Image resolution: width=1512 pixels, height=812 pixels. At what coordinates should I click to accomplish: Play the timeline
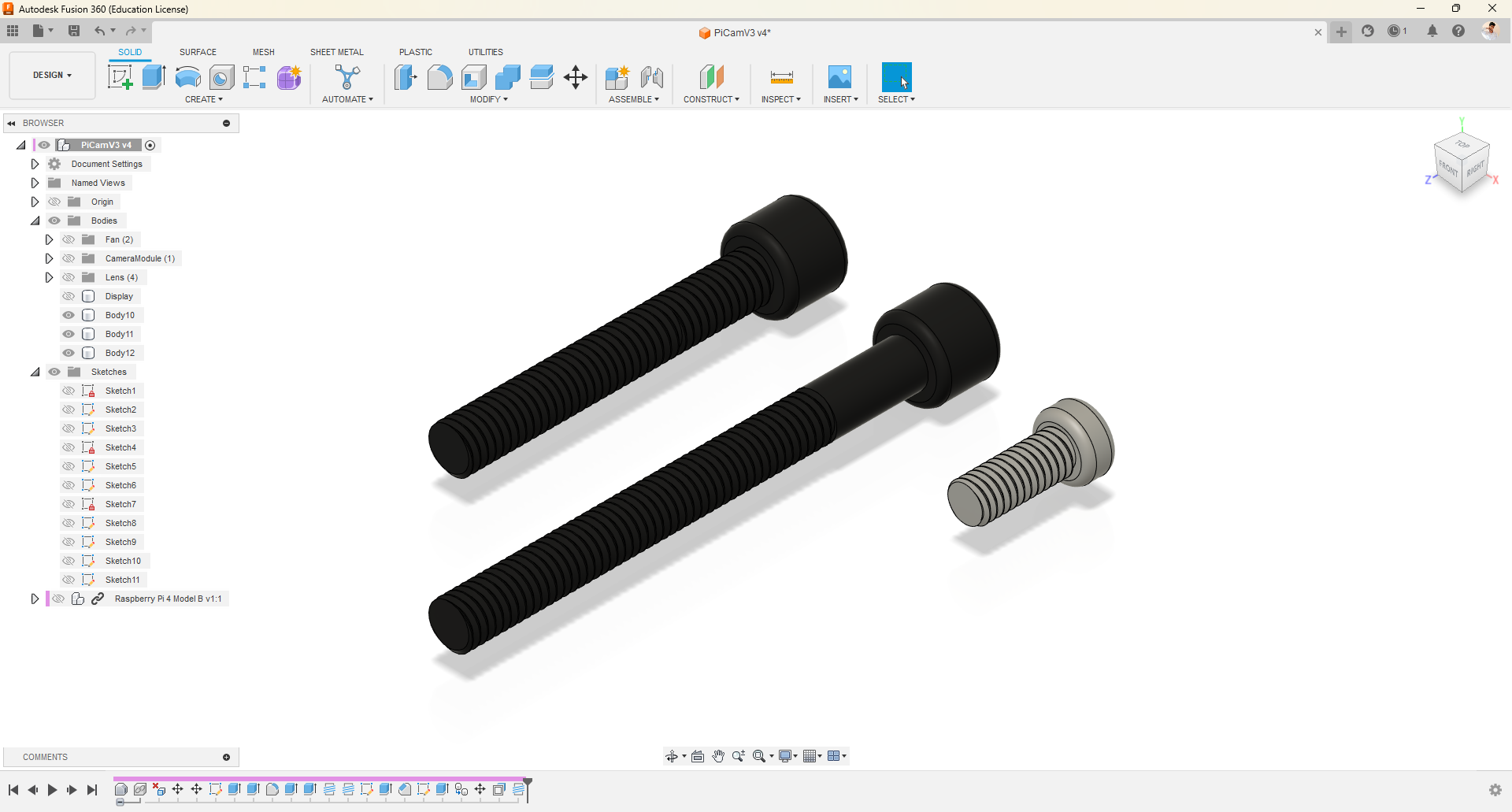pyautogui.click(x=52, y=790)
